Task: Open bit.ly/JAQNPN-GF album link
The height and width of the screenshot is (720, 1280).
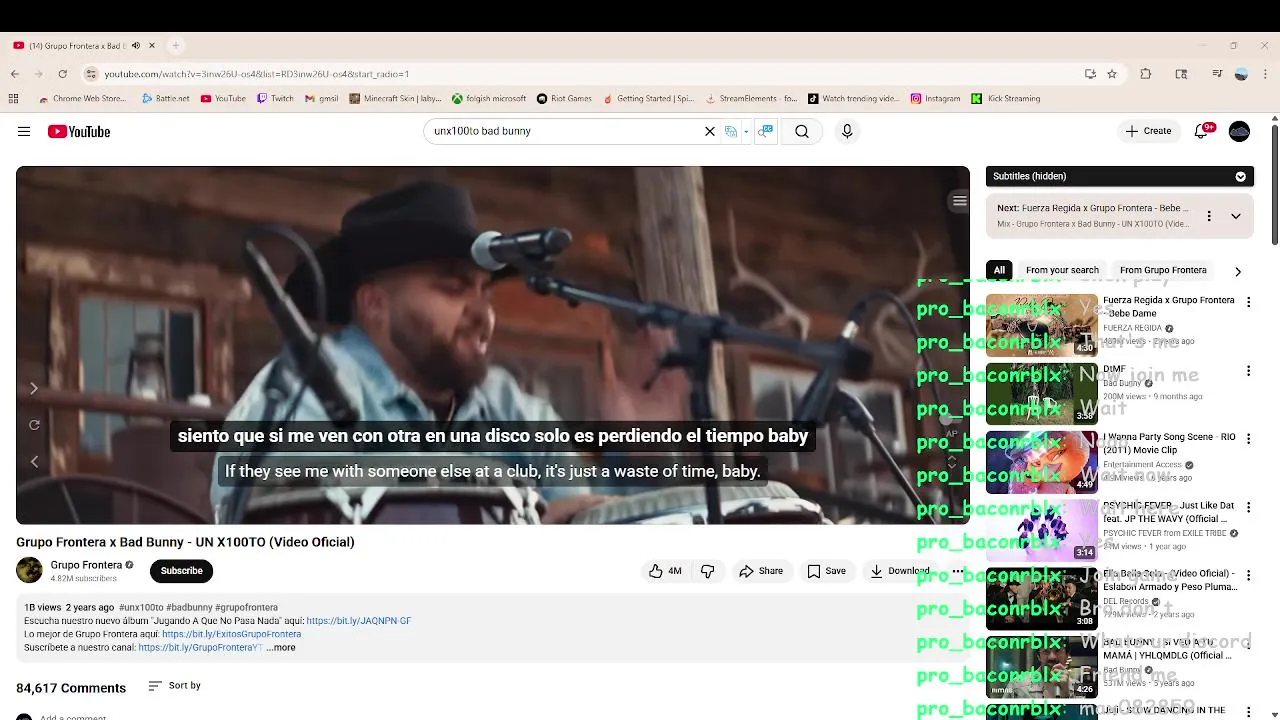Action: click(x=358, y=621)
